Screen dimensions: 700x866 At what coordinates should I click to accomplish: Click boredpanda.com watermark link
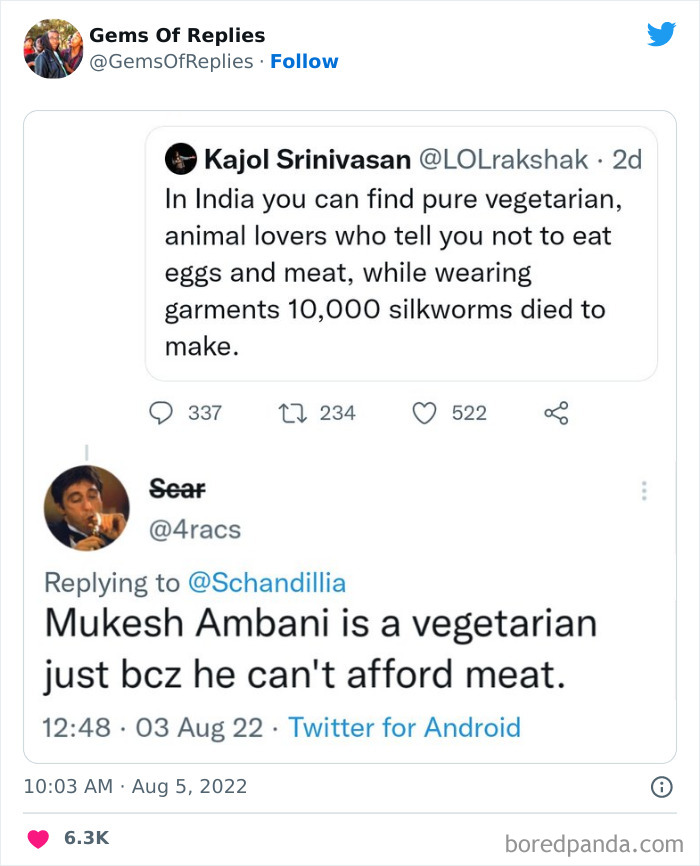597,842
